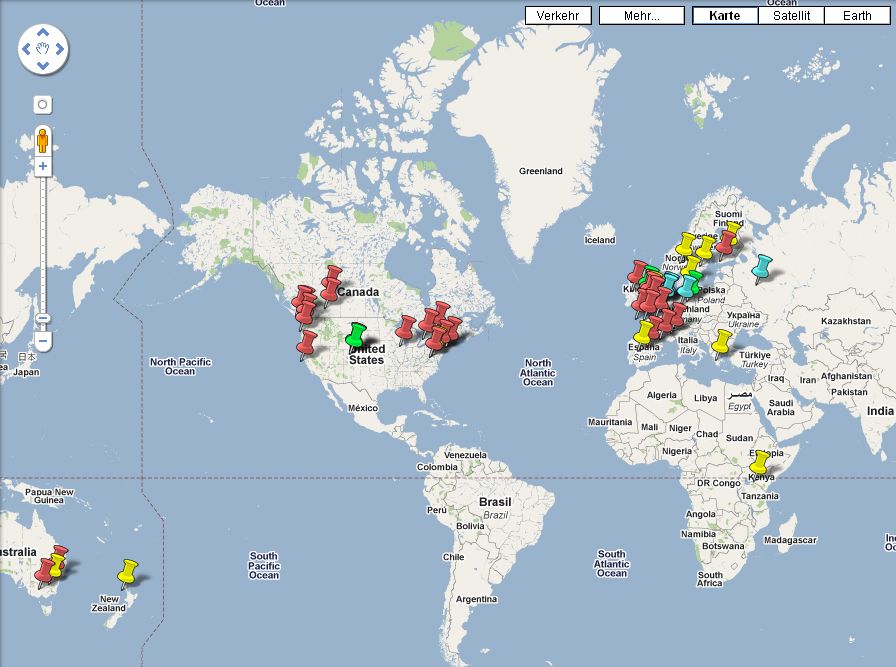
Task: Switch to the Karte map view
Action: 725,15
